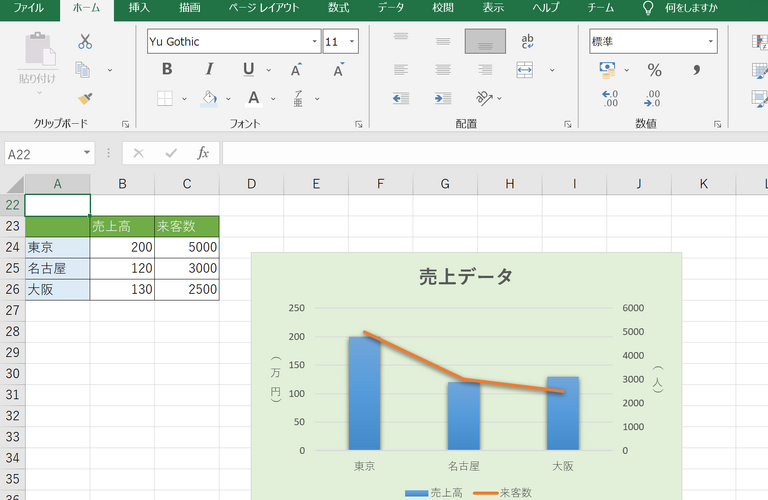
Task: Click the Cut scissors icon
Action: (85, 42)
